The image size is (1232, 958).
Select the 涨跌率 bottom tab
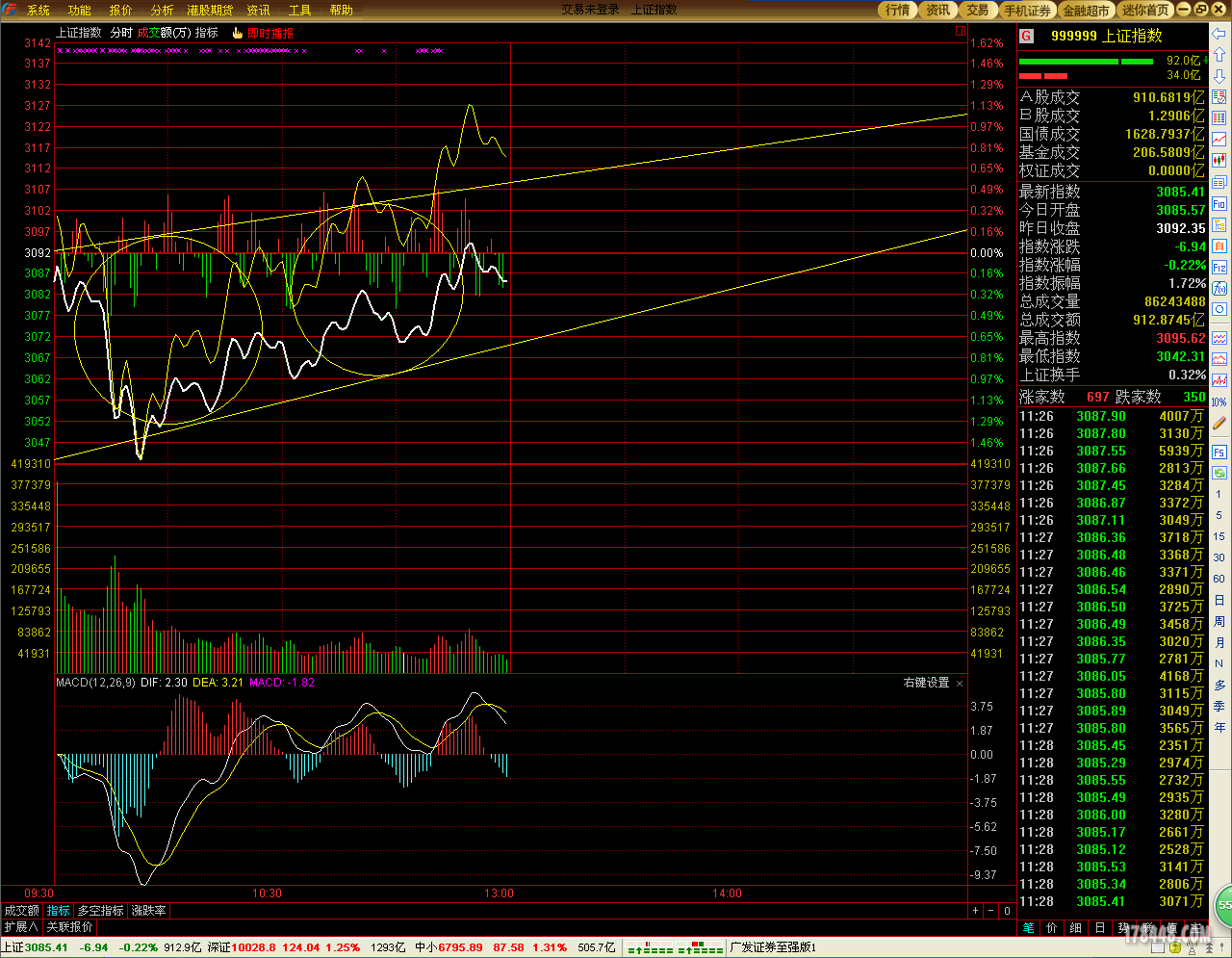148,910
